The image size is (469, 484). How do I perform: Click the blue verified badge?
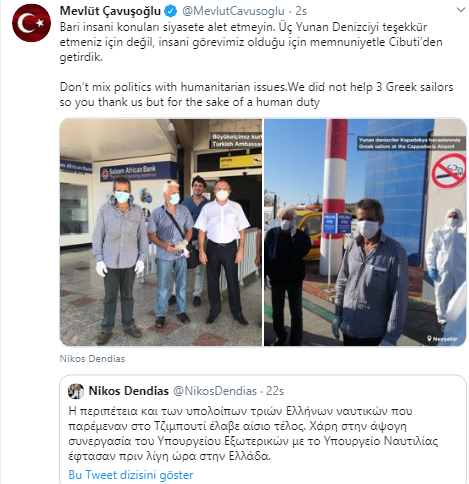(x=171, y=11)
